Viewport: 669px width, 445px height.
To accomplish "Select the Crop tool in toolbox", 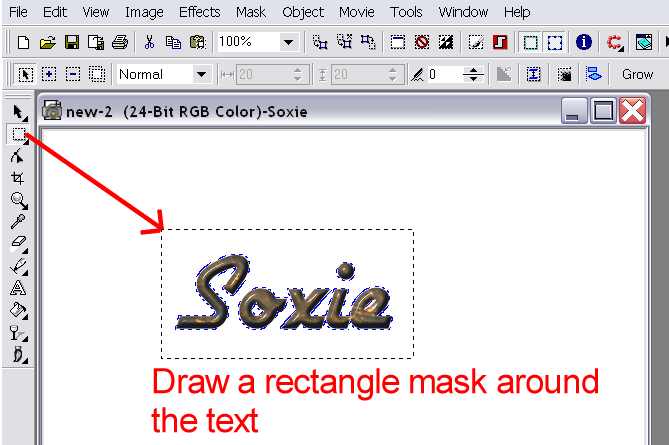I will (18, 178).
